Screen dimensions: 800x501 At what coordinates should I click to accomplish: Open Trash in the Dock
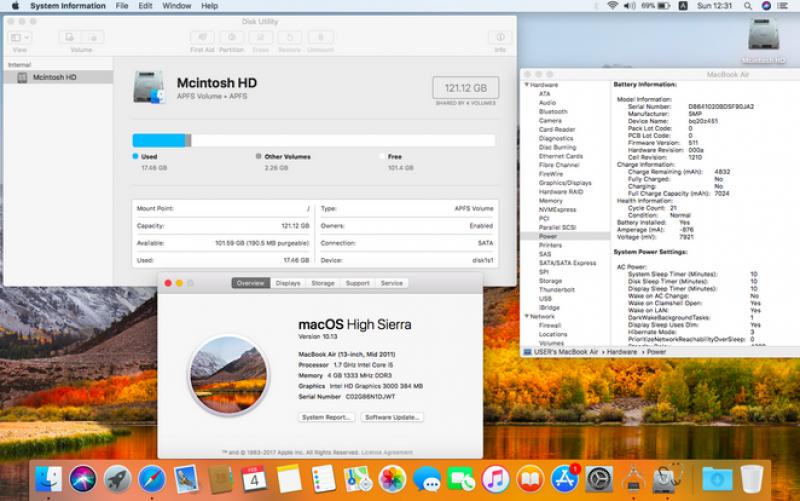752,479
